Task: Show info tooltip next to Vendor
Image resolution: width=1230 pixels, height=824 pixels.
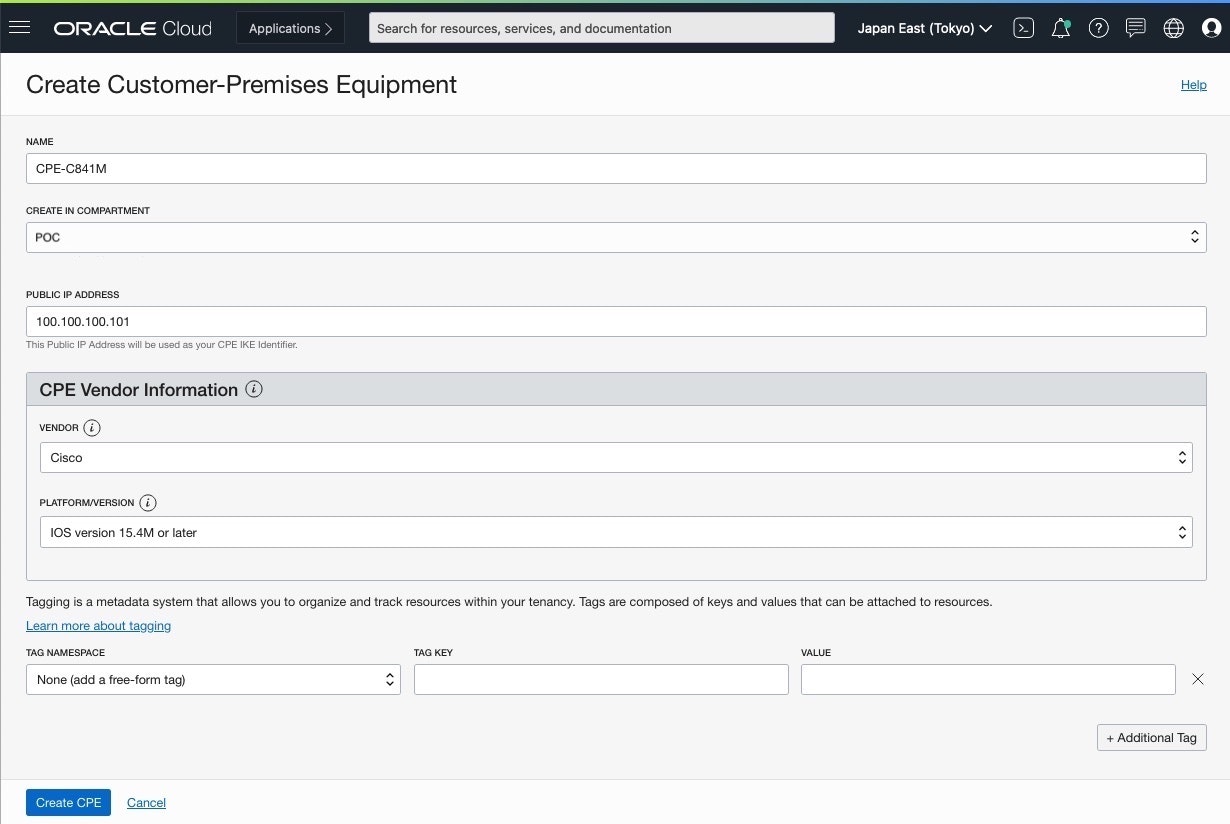Action: 92,427
